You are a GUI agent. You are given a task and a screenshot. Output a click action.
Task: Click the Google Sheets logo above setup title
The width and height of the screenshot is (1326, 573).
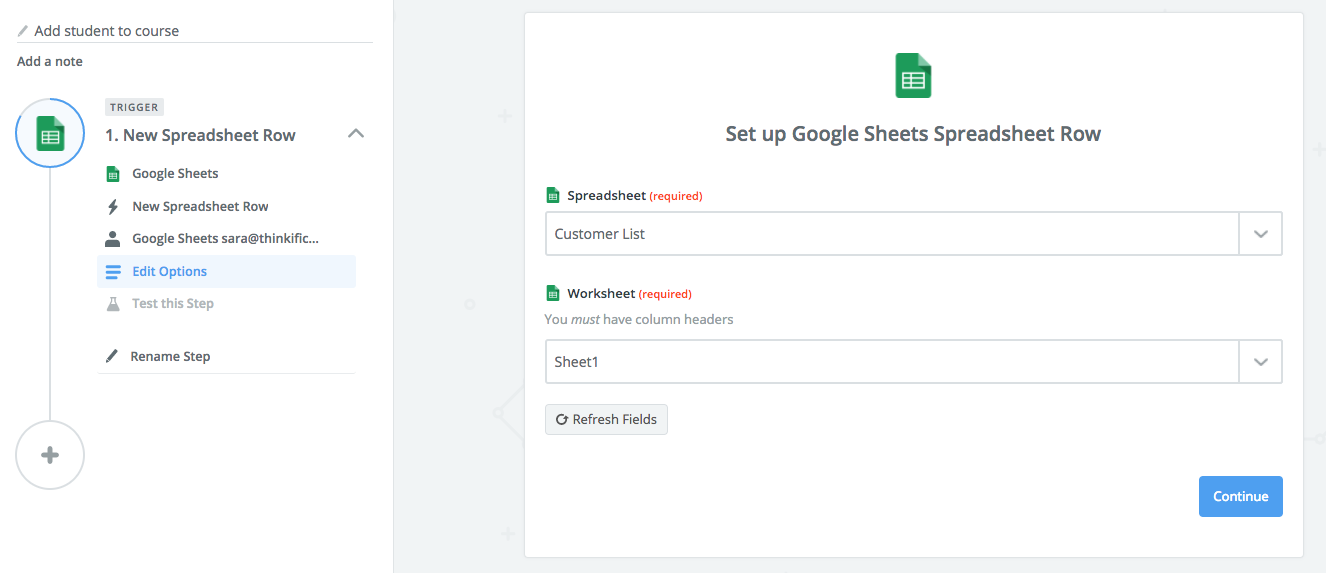913,76
